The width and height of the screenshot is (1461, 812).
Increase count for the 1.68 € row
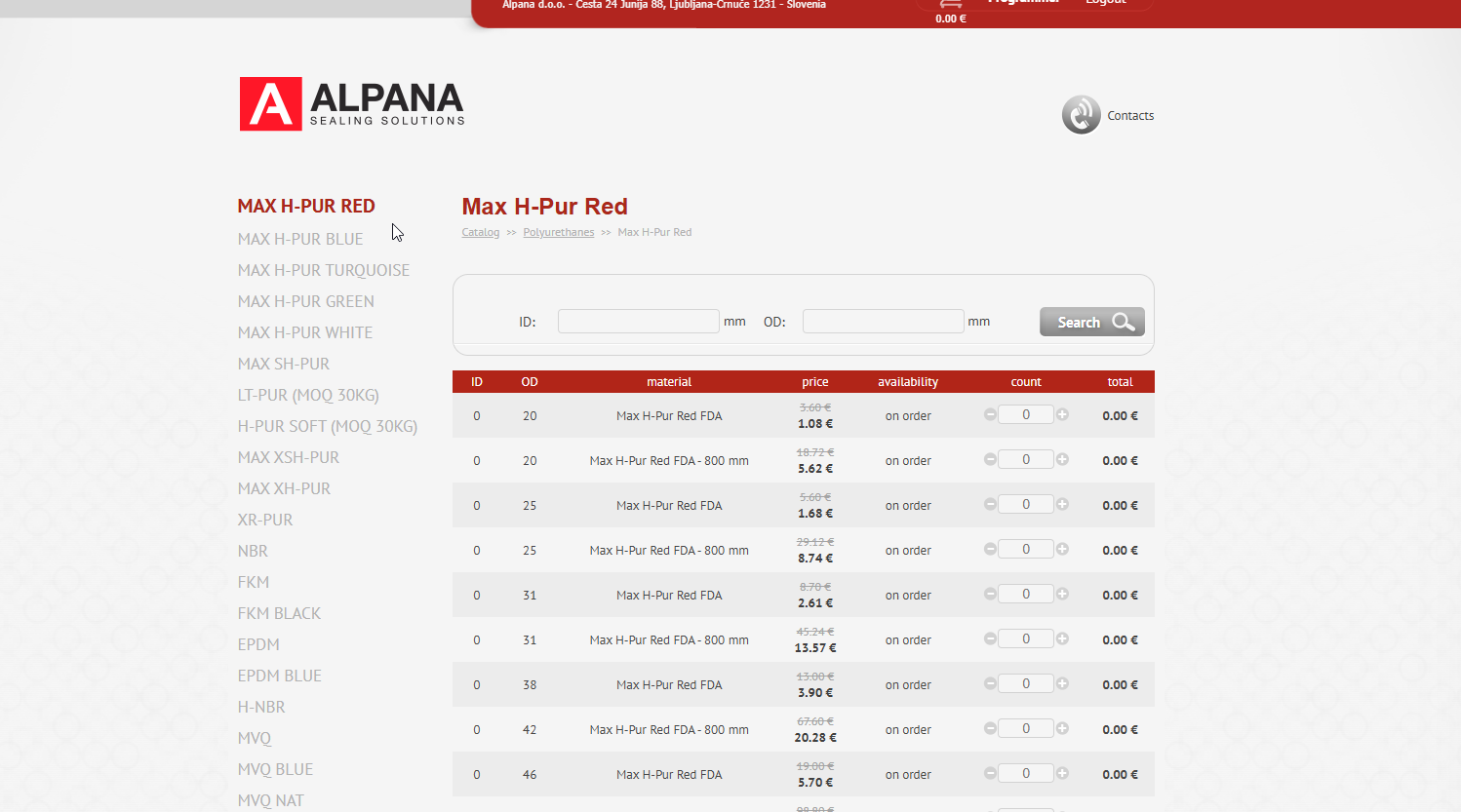1062,504
